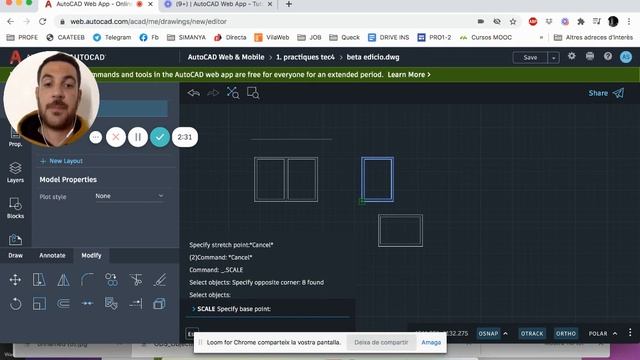Screen dimensions: 640x360
Task: Open the Layers panel
Action: click(x=15, y=172)
